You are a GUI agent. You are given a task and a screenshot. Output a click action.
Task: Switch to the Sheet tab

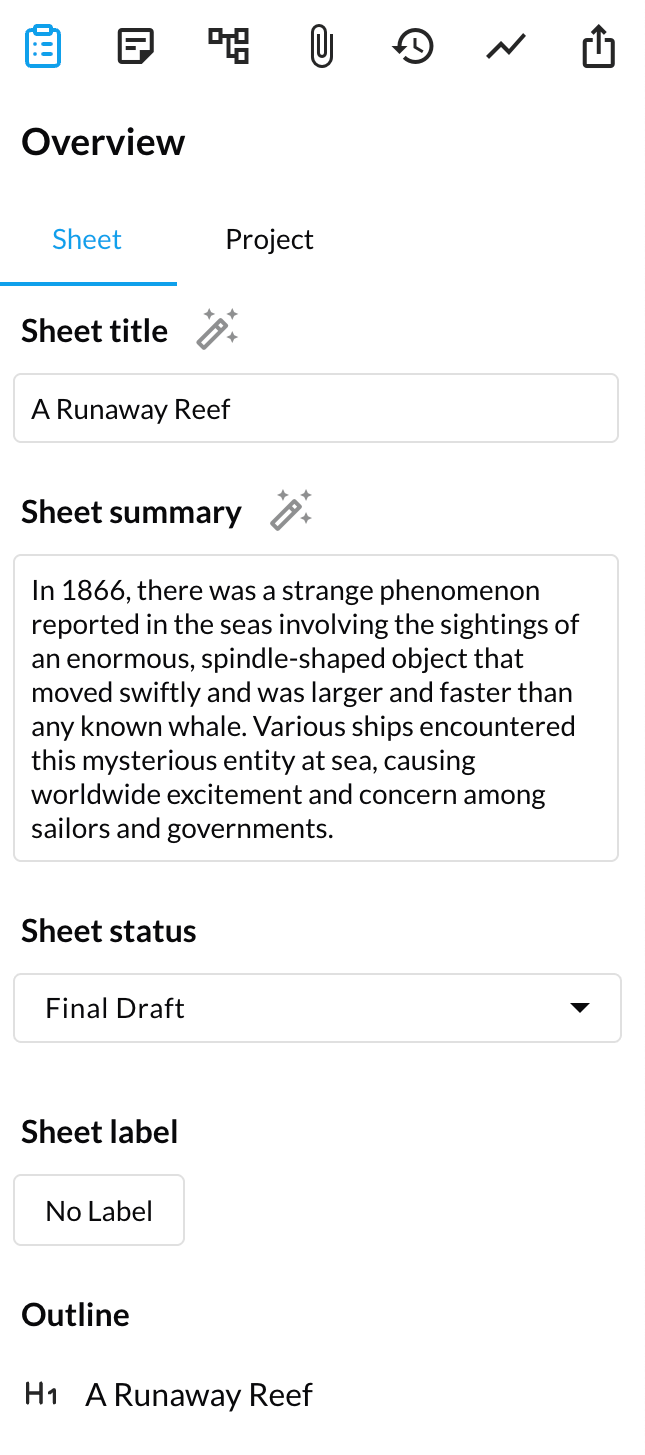87,240
